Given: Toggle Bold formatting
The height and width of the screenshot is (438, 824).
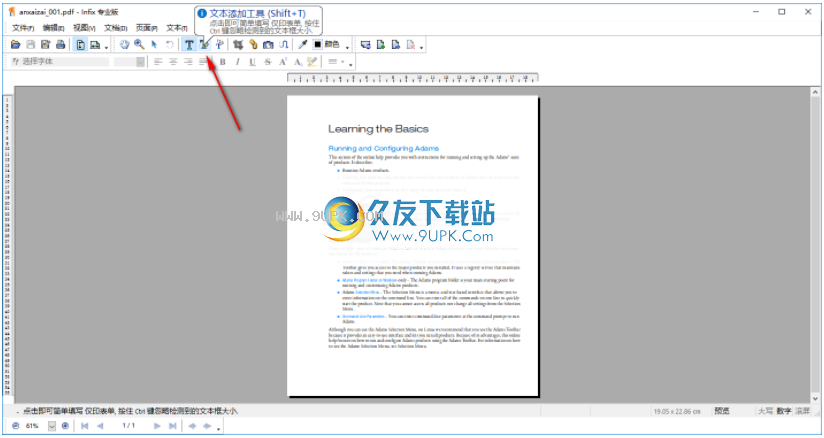Looking at the screenshot, I should pos(222,62).
